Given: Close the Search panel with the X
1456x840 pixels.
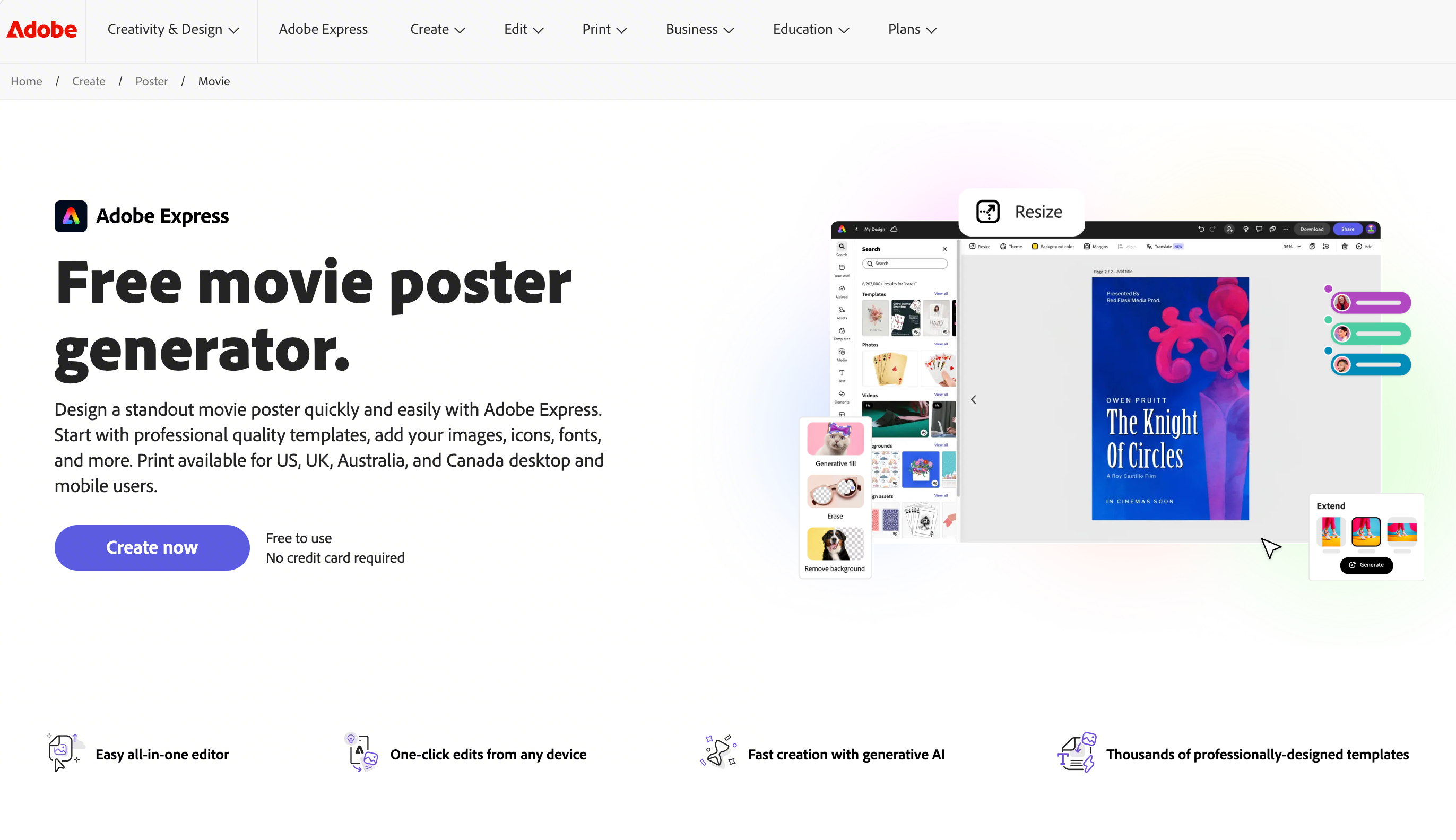Looking at the screenshot, I should [x=944, y=249].
